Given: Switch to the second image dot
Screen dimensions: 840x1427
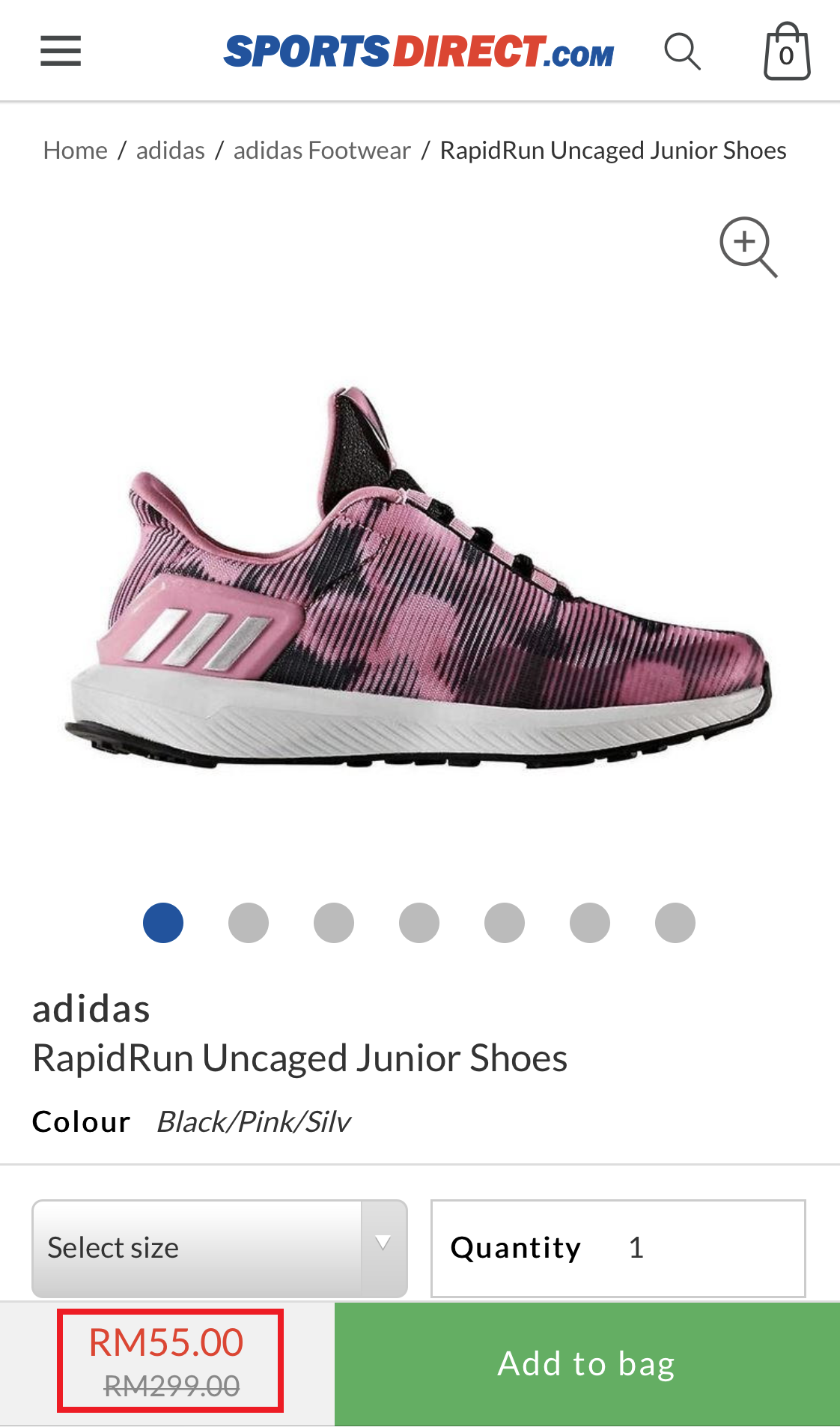Looking at the screenshot, I should [249, 922].
